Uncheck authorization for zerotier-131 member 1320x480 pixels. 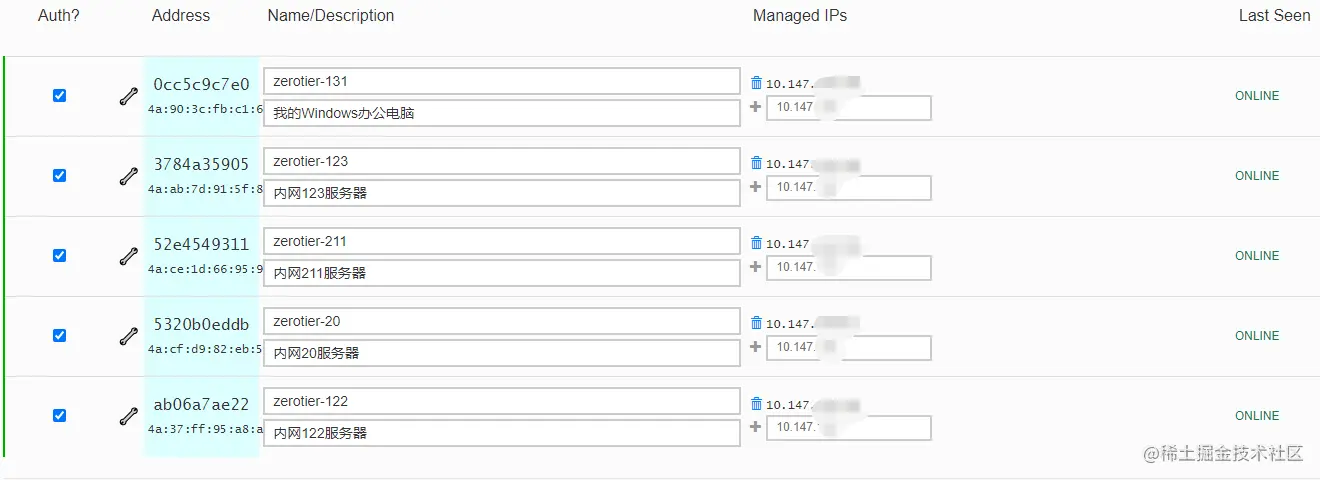[59, 96]
